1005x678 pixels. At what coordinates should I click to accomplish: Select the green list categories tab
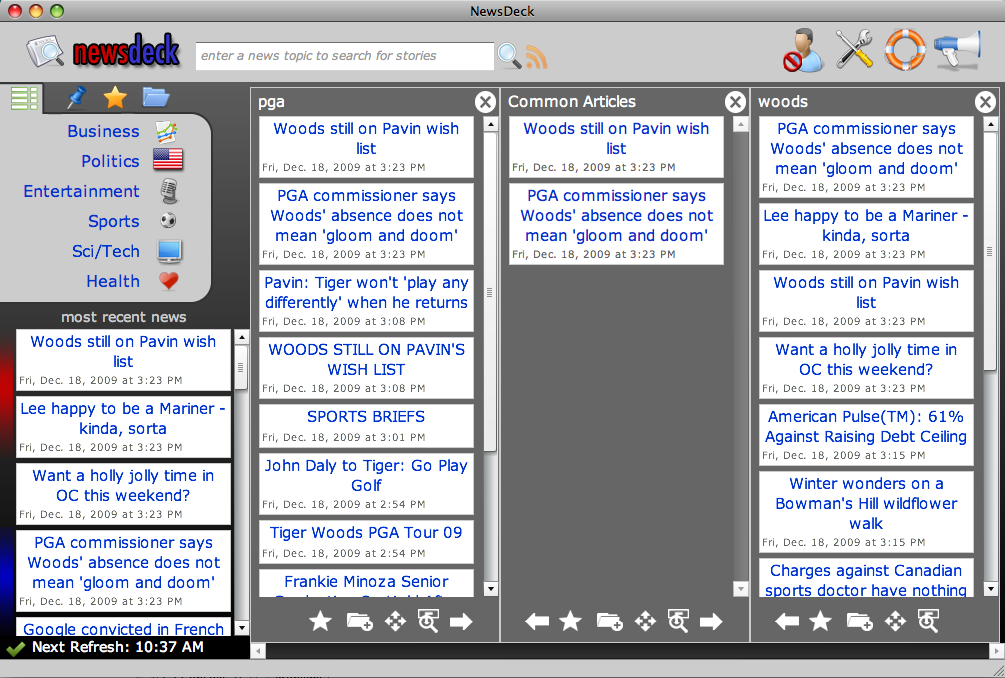click(24, 98)
